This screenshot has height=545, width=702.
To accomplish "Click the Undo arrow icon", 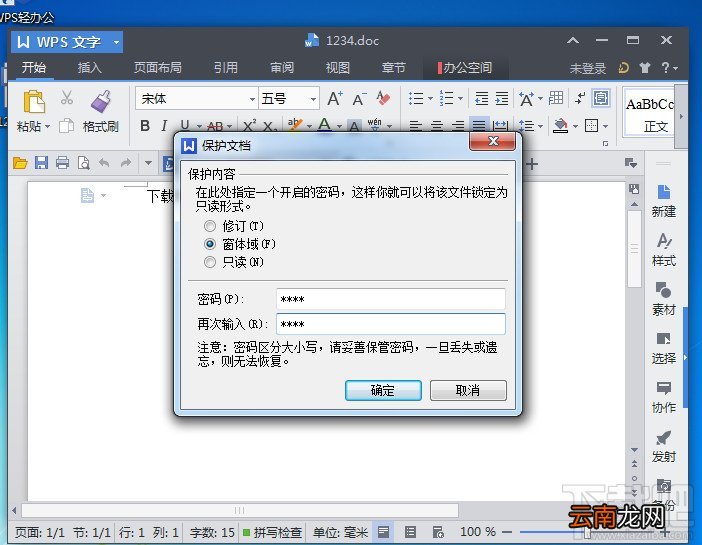I will click(104, 163).
